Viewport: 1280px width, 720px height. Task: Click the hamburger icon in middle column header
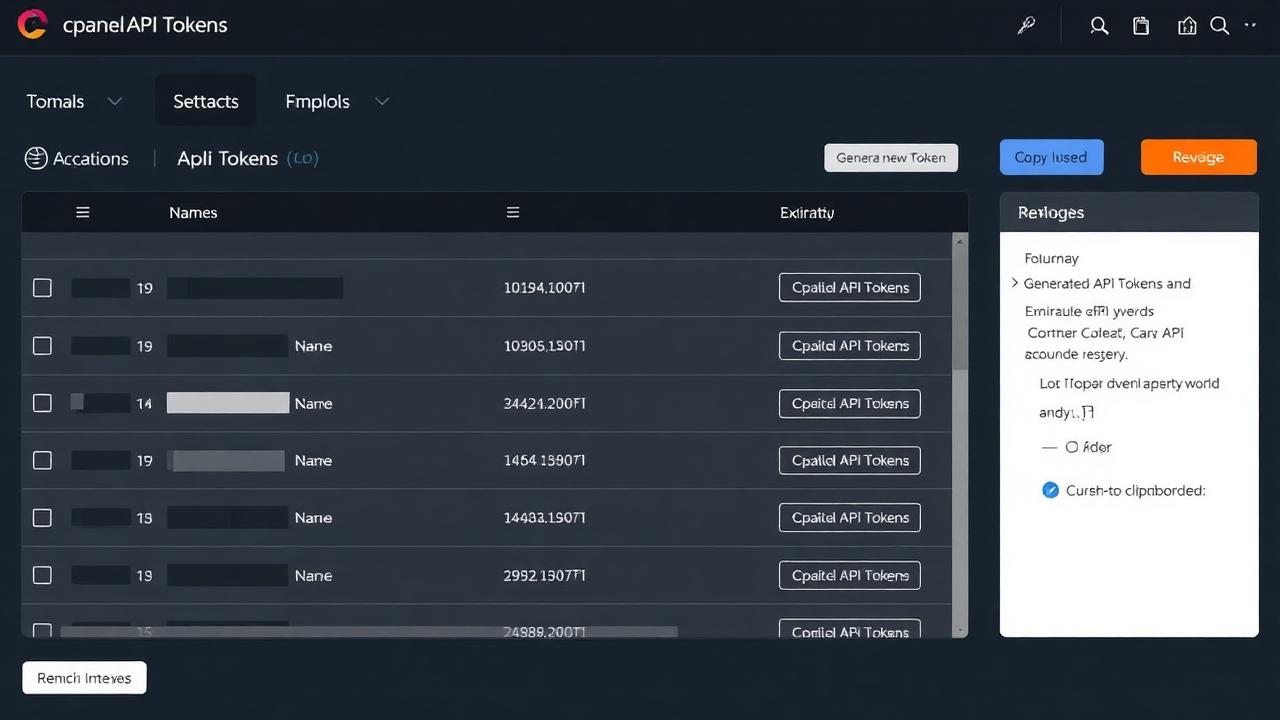(513, 212)
